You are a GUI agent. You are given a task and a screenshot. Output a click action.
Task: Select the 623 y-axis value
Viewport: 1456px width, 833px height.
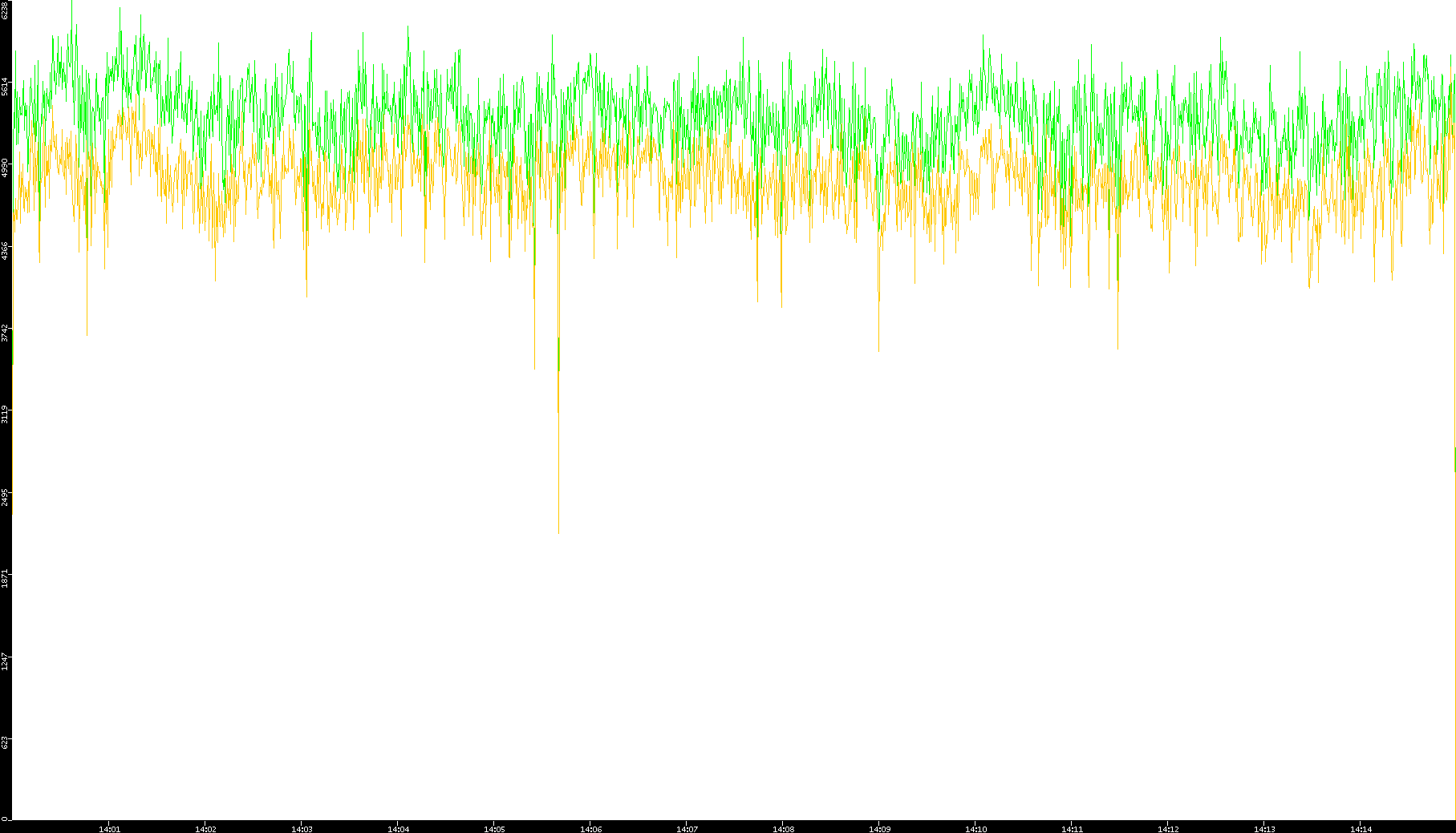[x=6, y=742]
